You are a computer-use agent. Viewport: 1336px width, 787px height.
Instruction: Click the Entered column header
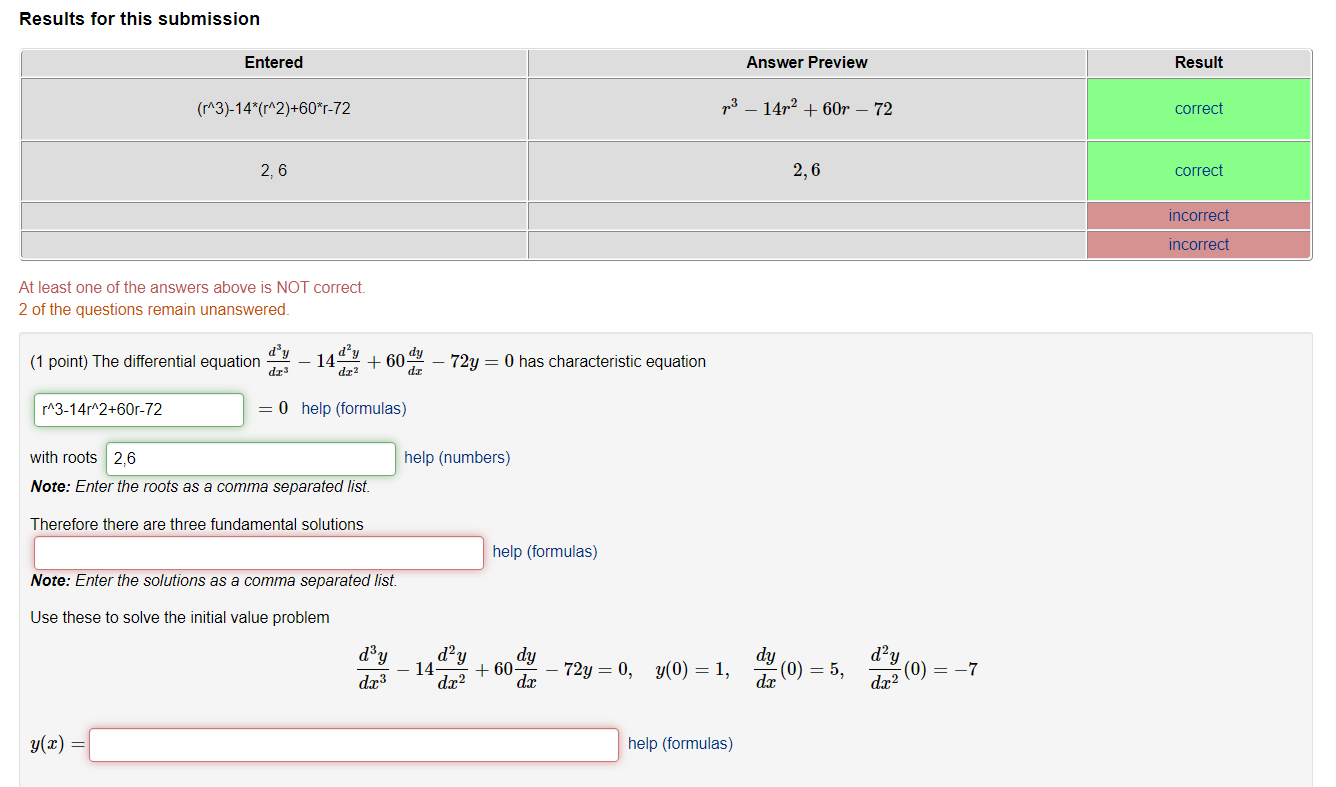click(x=273, y=62)
